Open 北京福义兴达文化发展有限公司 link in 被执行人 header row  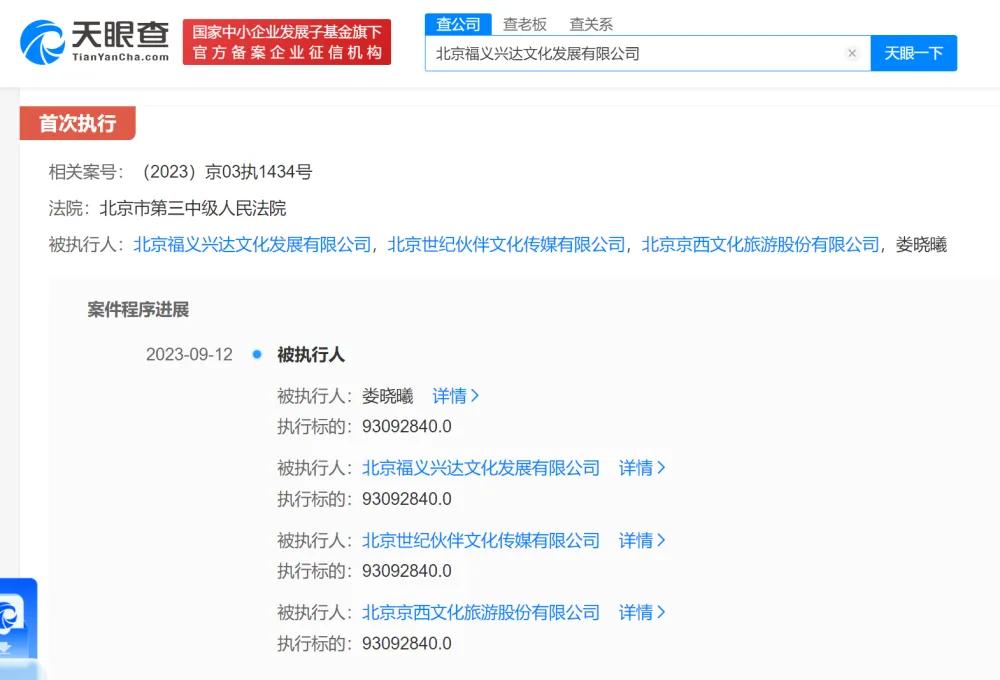coord(252,244)
